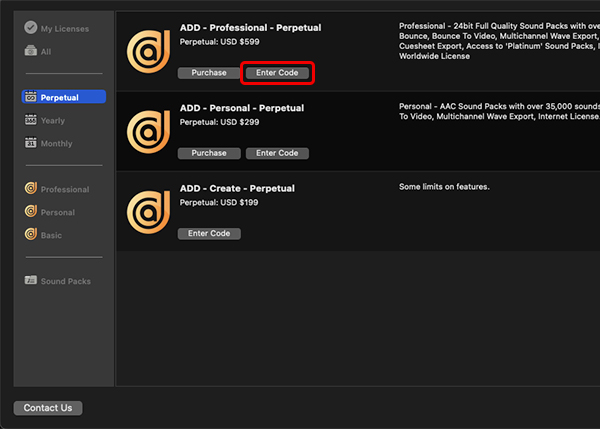
Task: Purchase ADD Professional Perpetual license
Action: coord(209,73)
